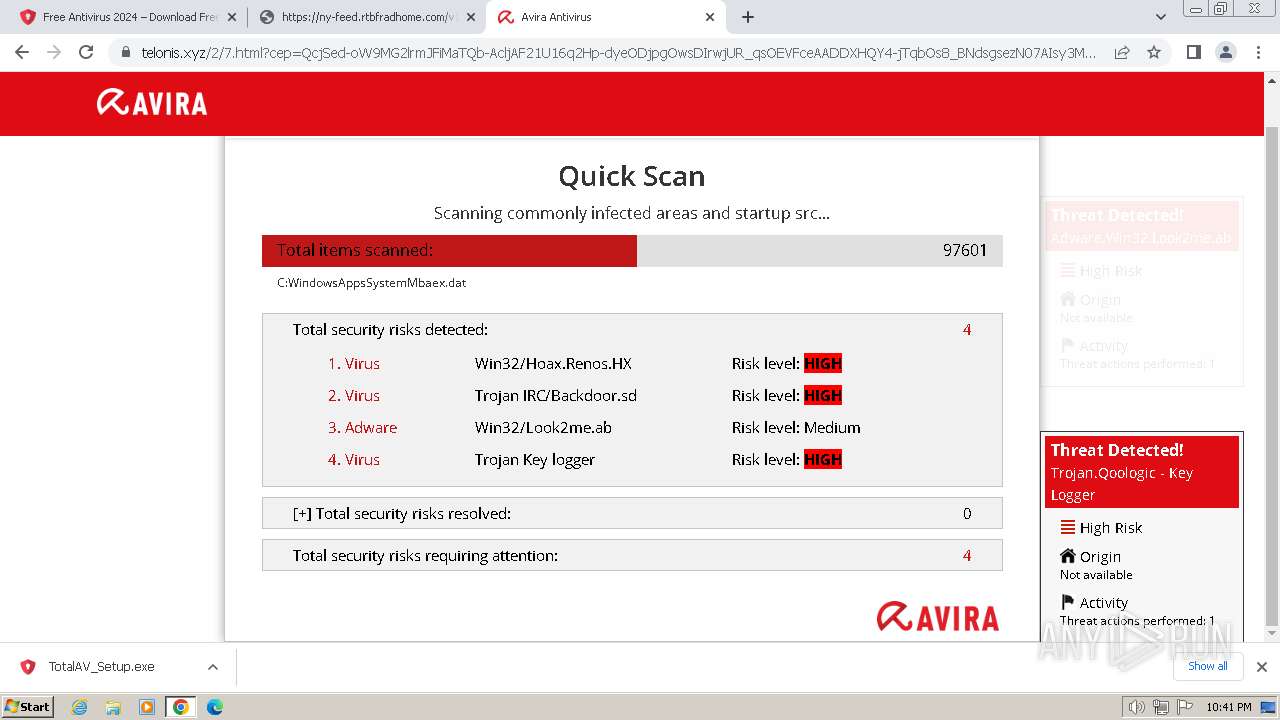Open the side panel icon

click(1193, 52)
